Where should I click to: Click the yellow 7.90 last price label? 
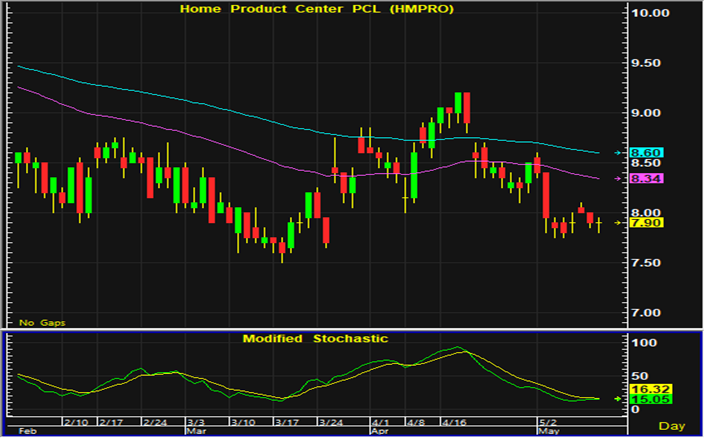tap(647, 223)
